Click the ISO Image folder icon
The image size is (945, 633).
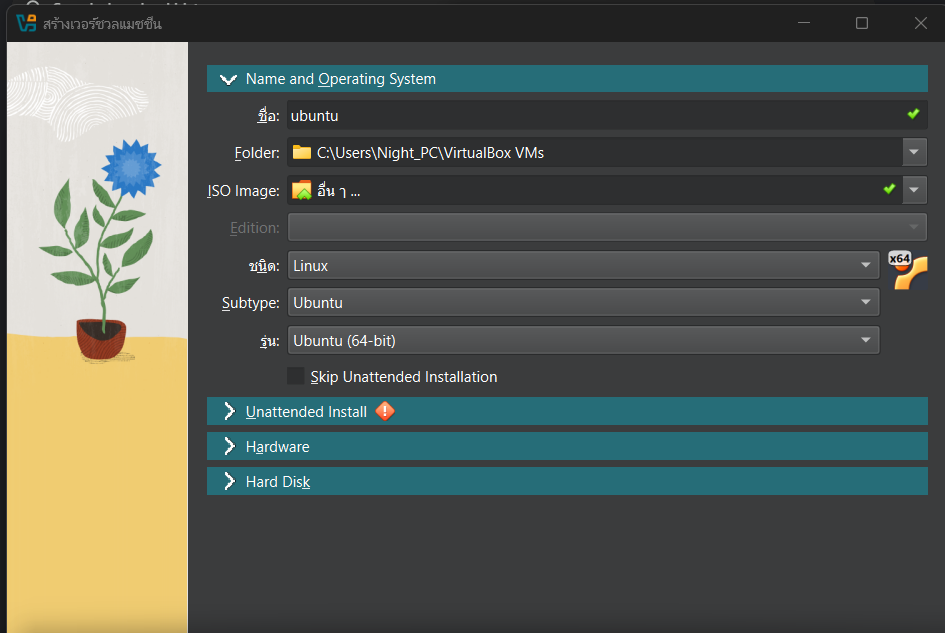point(301,190)
